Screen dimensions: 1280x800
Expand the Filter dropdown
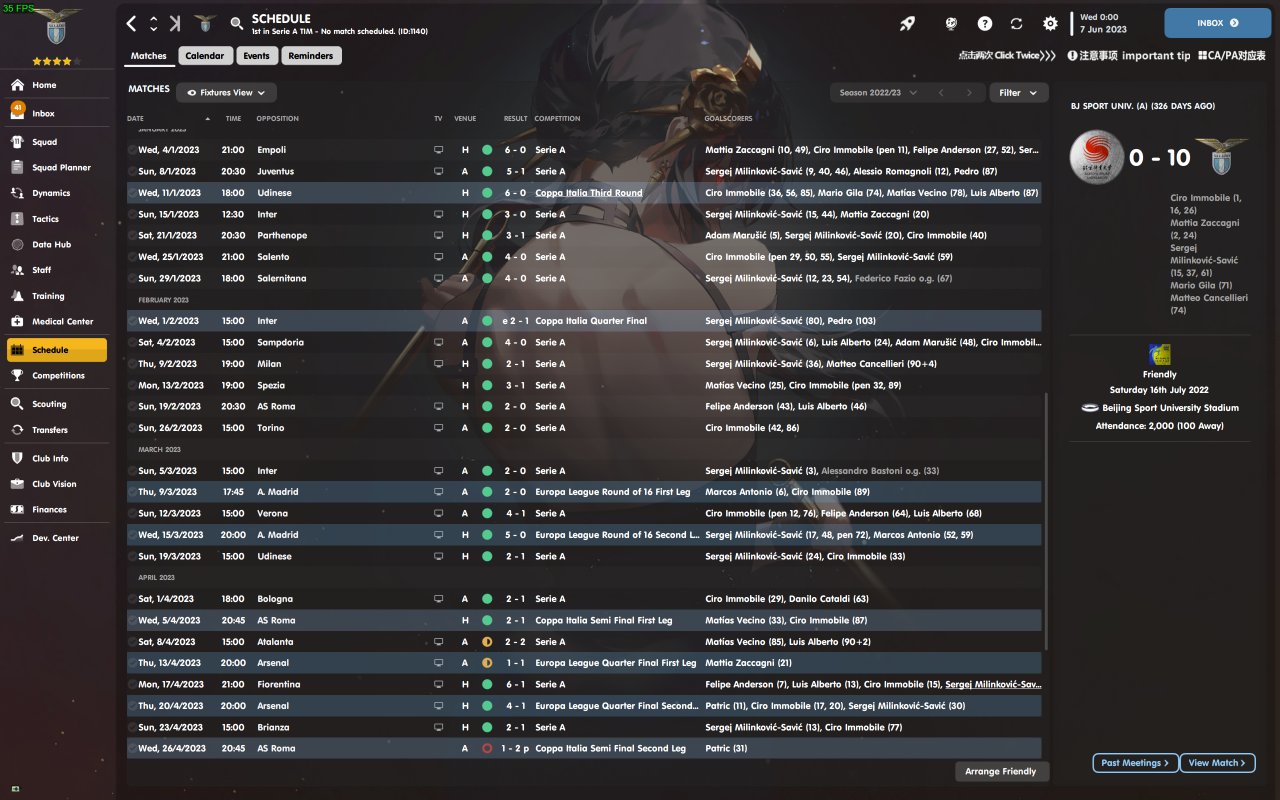(1019, 93)
